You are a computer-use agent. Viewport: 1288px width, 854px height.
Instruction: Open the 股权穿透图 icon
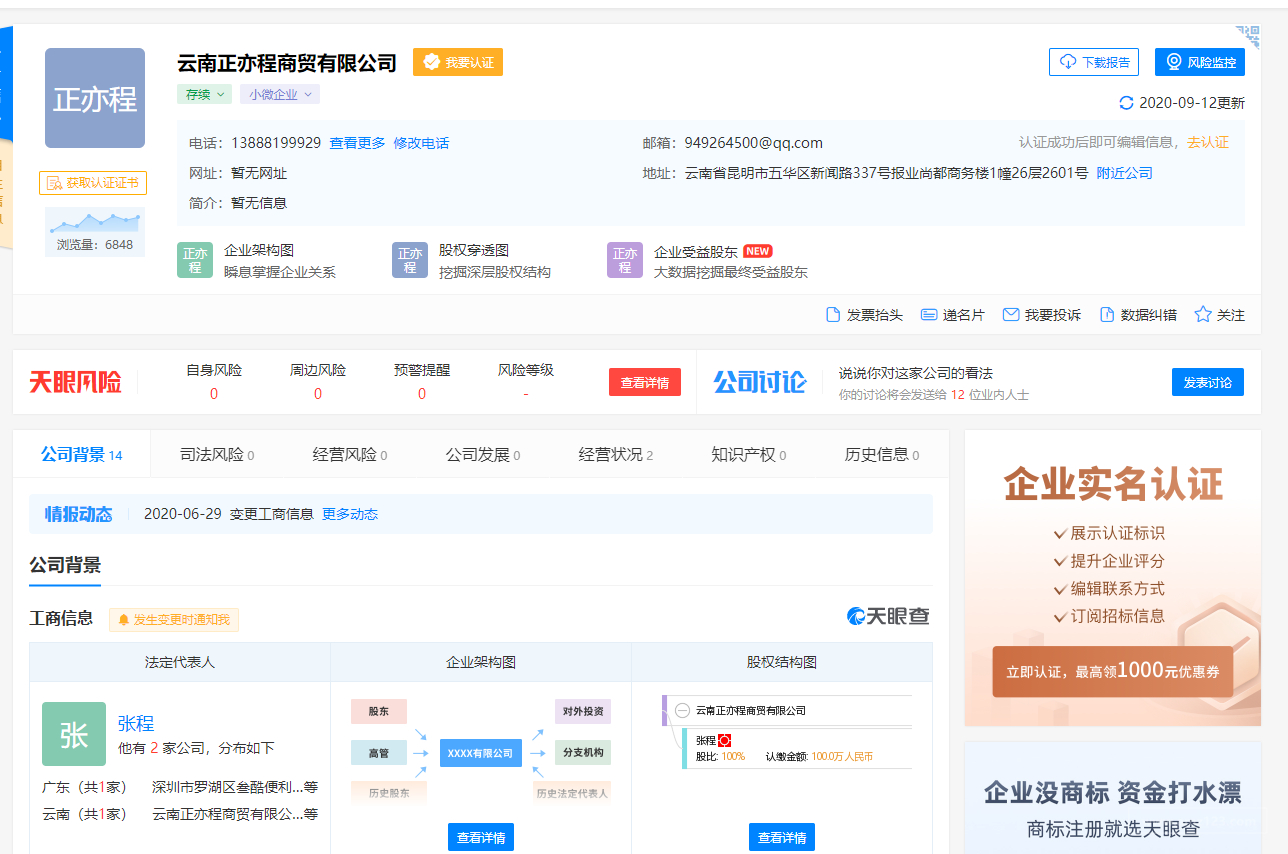point(410,260)
